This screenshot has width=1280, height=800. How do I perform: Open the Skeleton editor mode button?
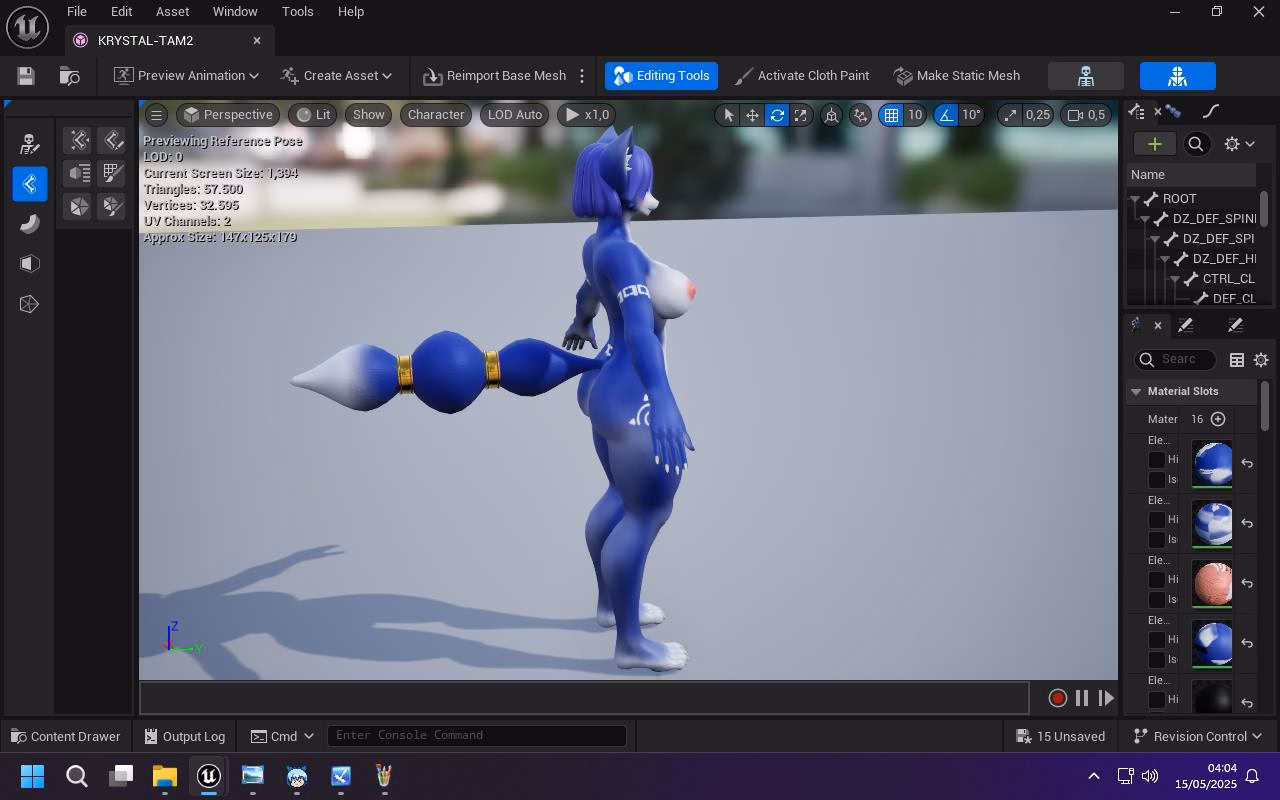tap(1085, 76)
